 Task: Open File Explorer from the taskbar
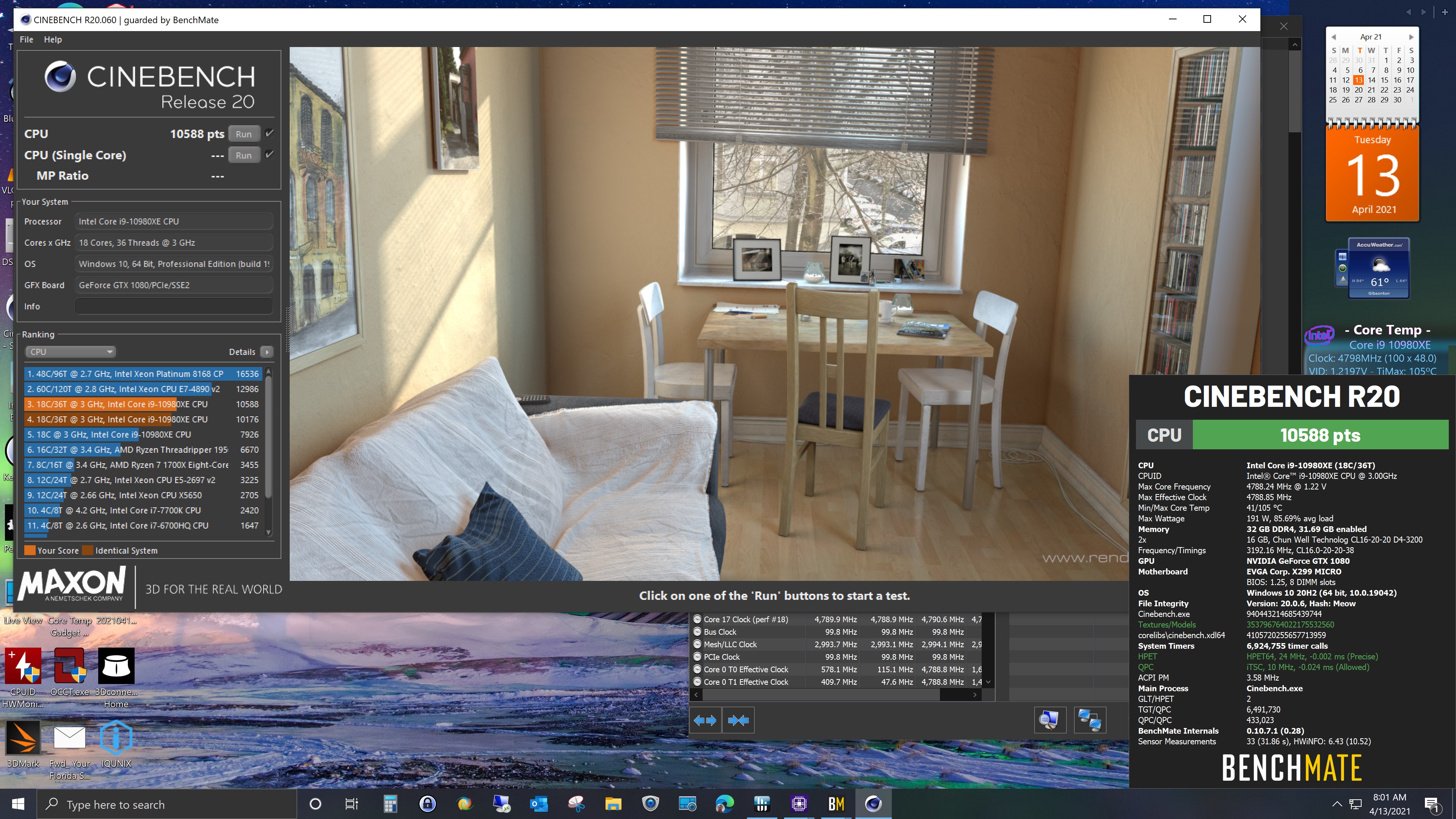pos(613,804)
